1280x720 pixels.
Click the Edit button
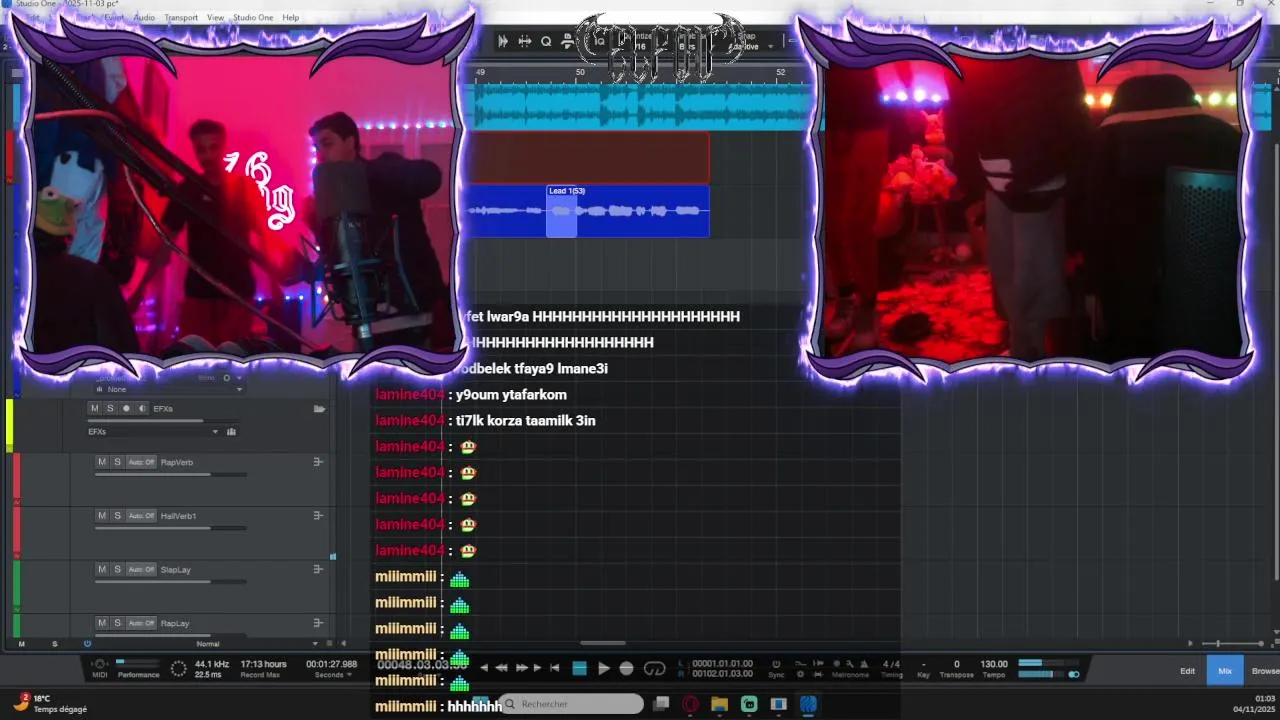pyautogui.click(x=1187, y=671)
